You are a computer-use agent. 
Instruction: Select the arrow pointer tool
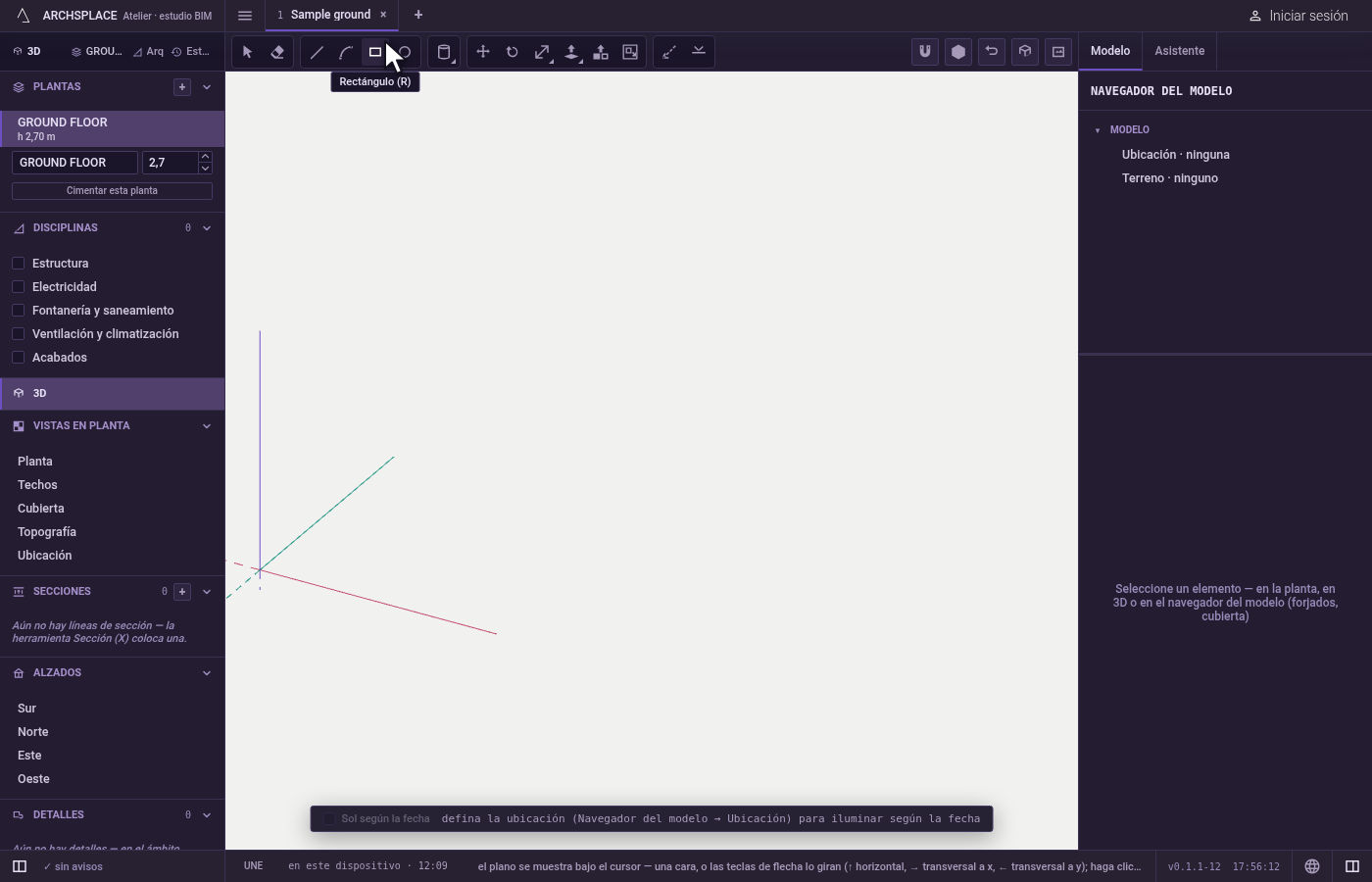(247, 52)
